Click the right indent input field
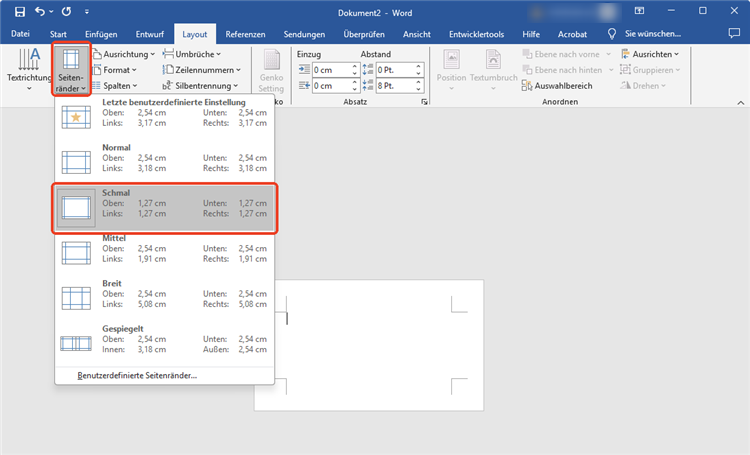 (331, 86)
